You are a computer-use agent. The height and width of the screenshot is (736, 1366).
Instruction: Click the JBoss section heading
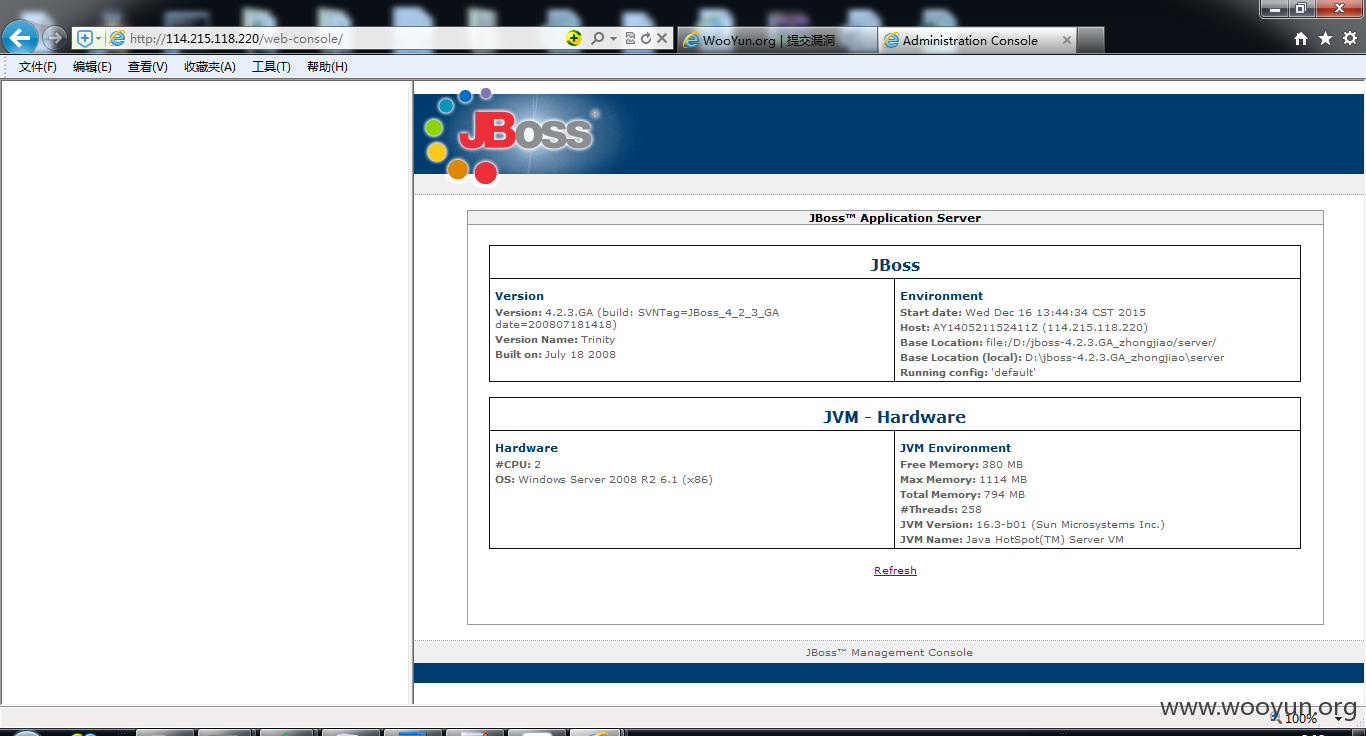click(x=895, y=265)
